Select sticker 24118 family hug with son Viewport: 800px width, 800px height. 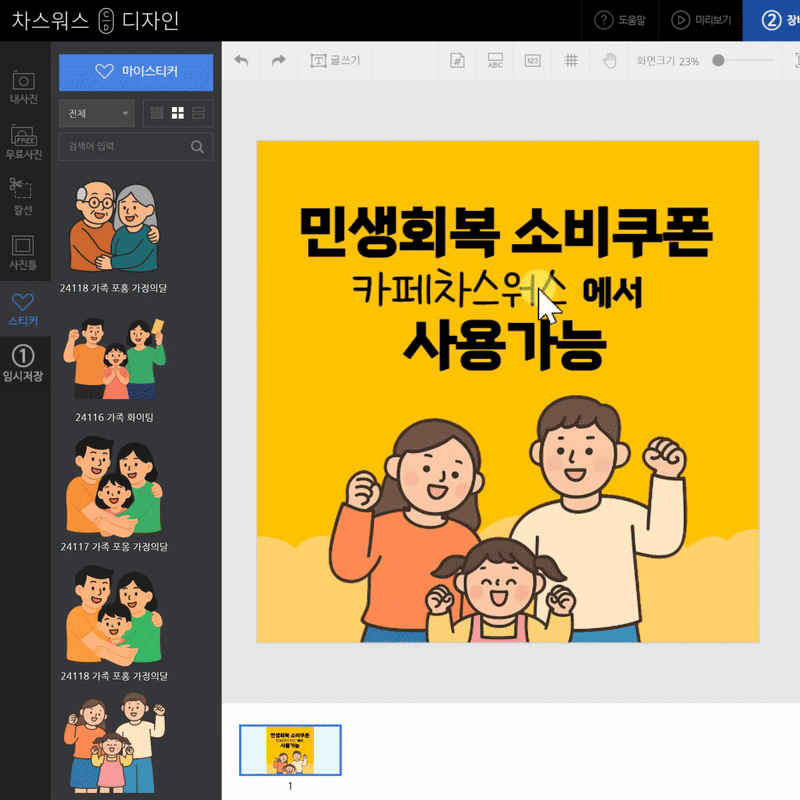114,614
